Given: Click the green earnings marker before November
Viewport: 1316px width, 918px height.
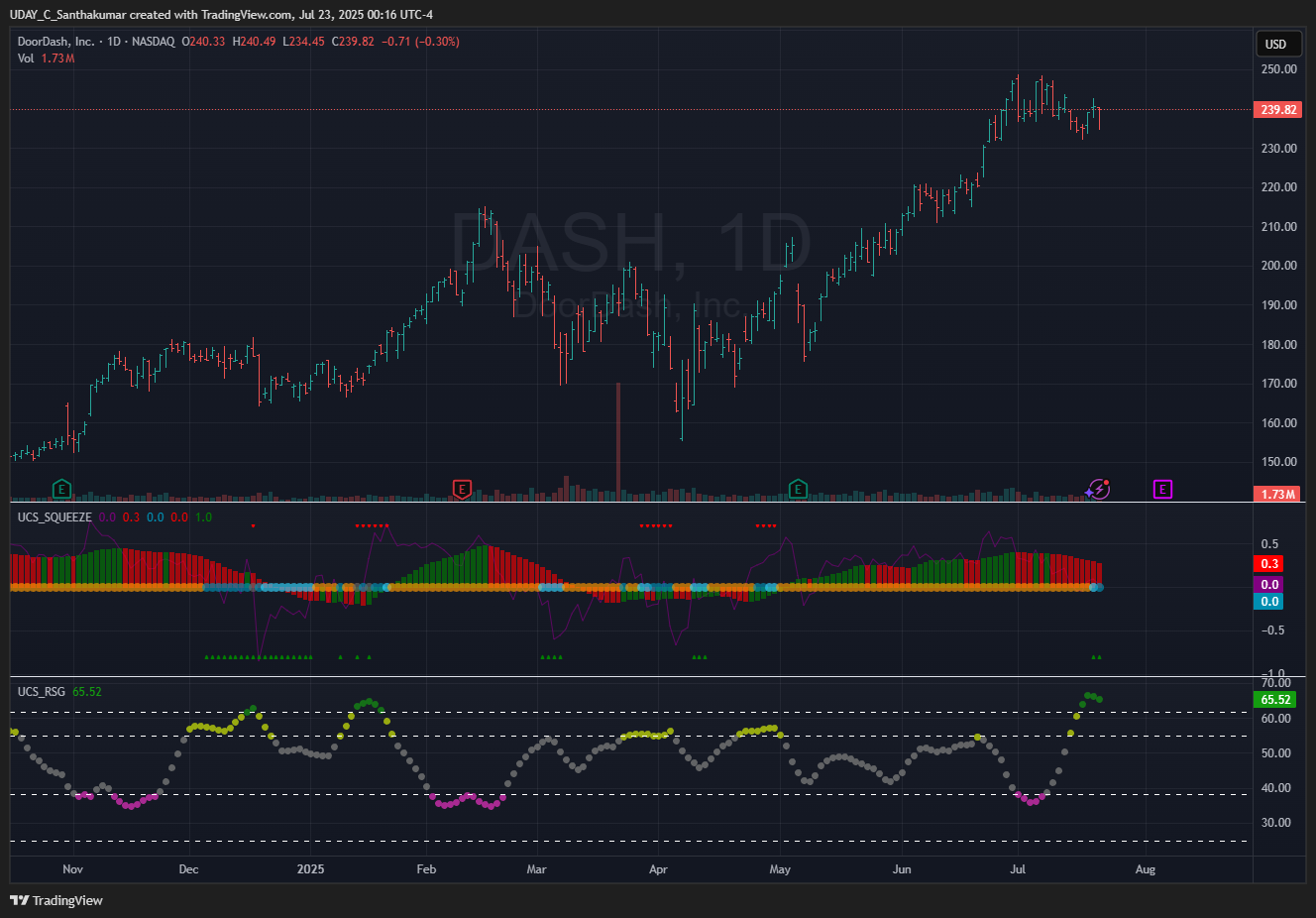Looking at the screenshot, I should [x=61, y=489].
